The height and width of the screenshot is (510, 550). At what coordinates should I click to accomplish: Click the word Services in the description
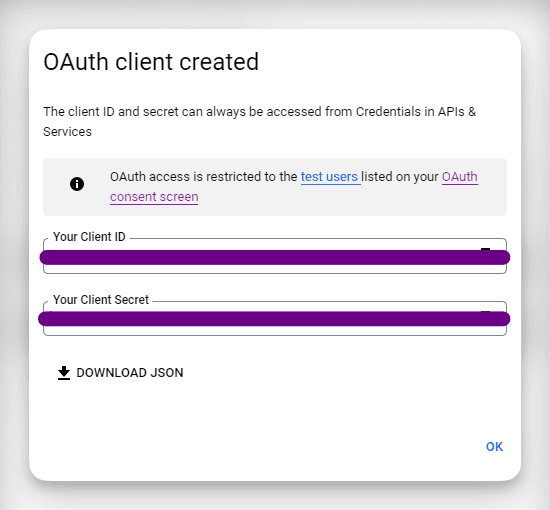point(67,132)
